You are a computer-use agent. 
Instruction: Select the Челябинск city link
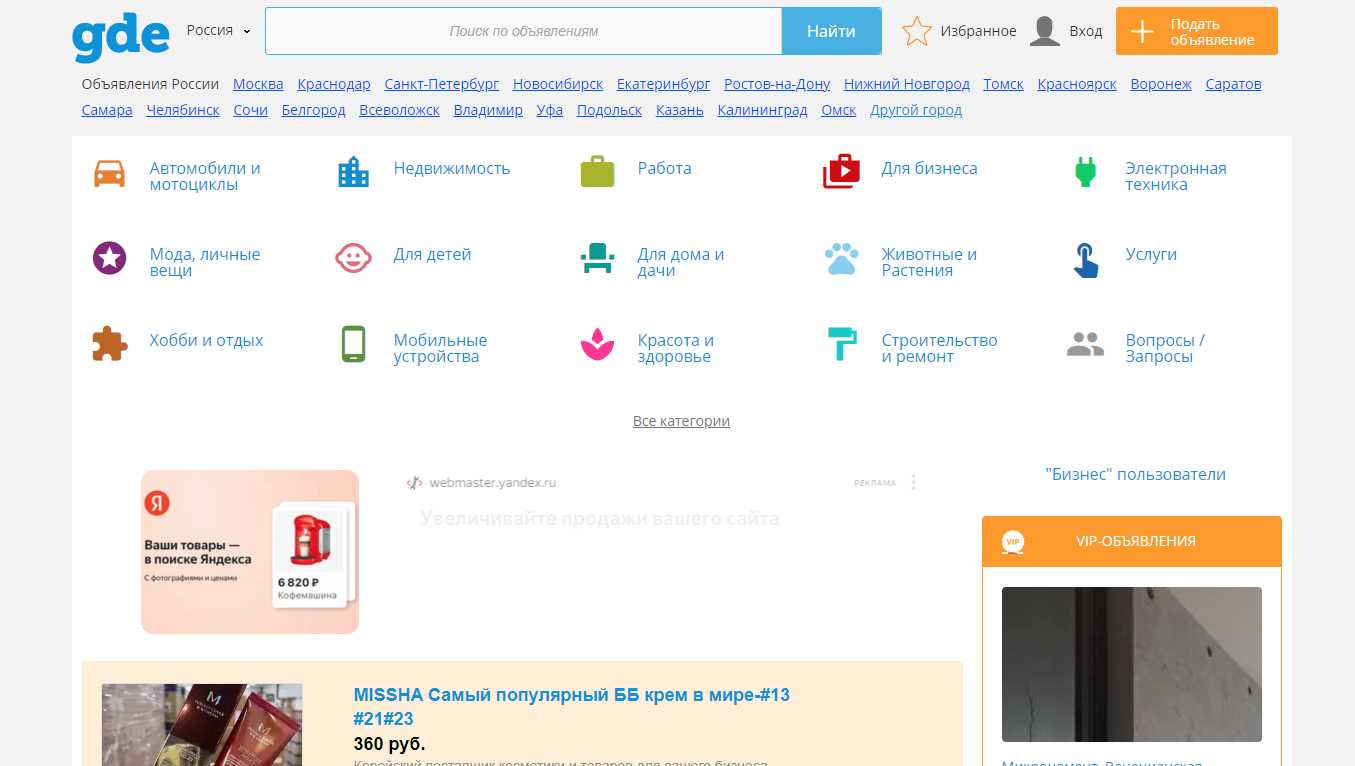183,110
